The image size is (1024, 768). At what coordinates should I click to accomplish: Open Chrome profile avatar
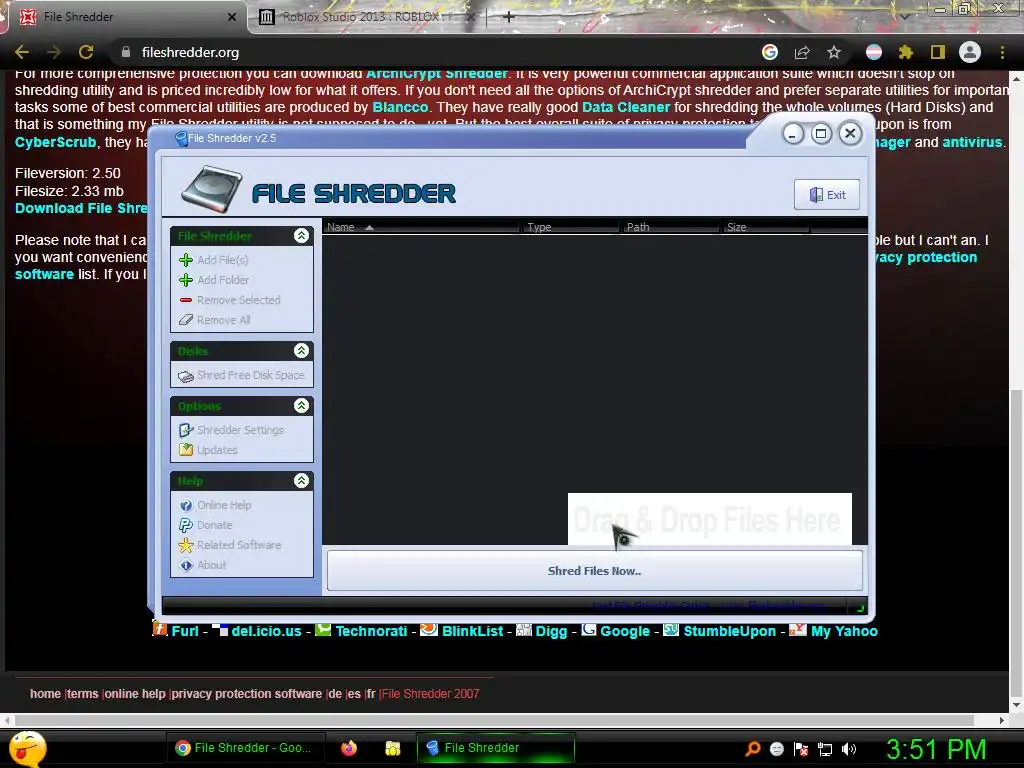pos(970,52)
